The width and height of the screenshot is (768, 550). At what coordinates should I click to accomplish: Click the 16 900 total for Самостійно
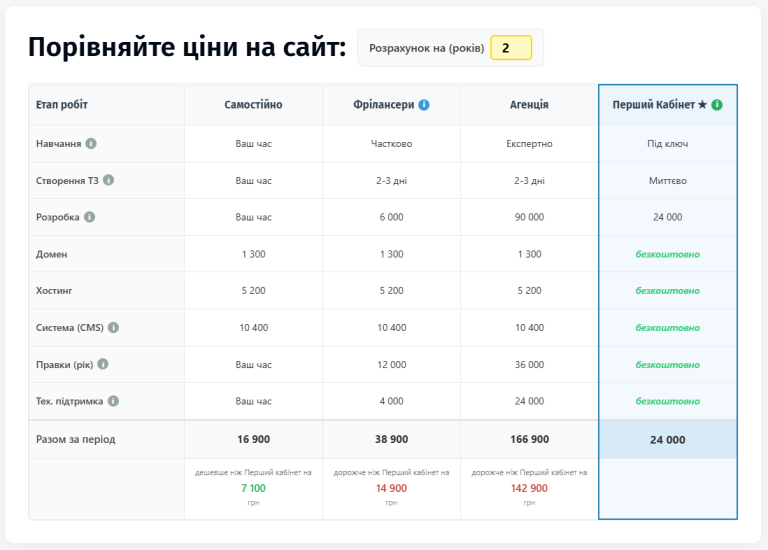[253, 439]
